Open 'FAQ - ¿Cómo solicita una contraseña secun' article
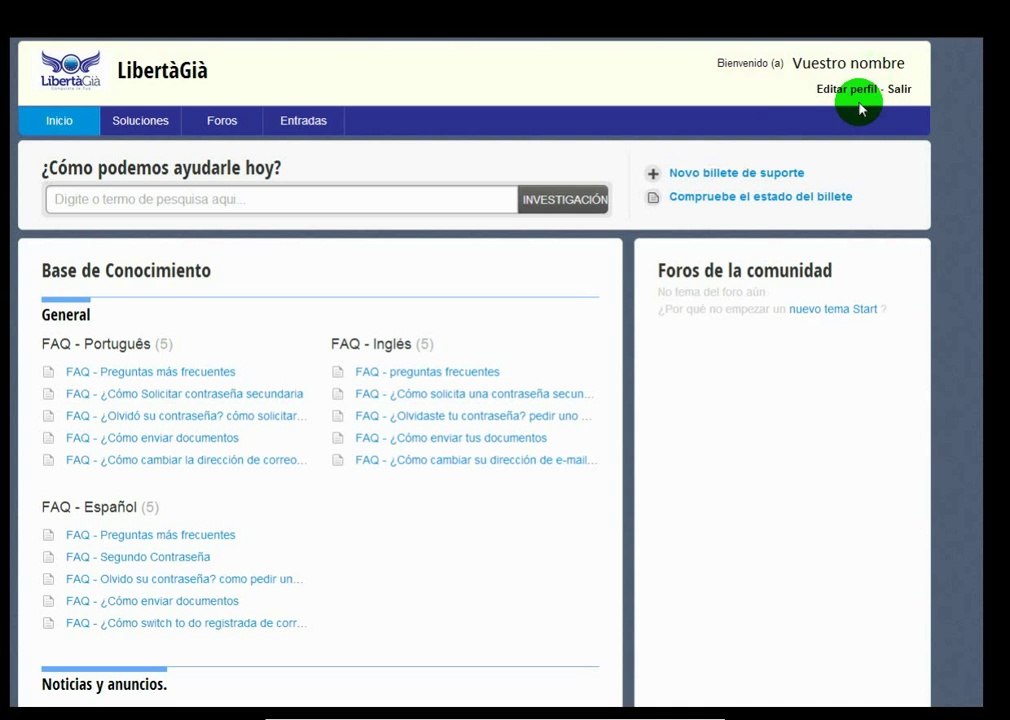The image size is (1010, 720). [475, 393]
